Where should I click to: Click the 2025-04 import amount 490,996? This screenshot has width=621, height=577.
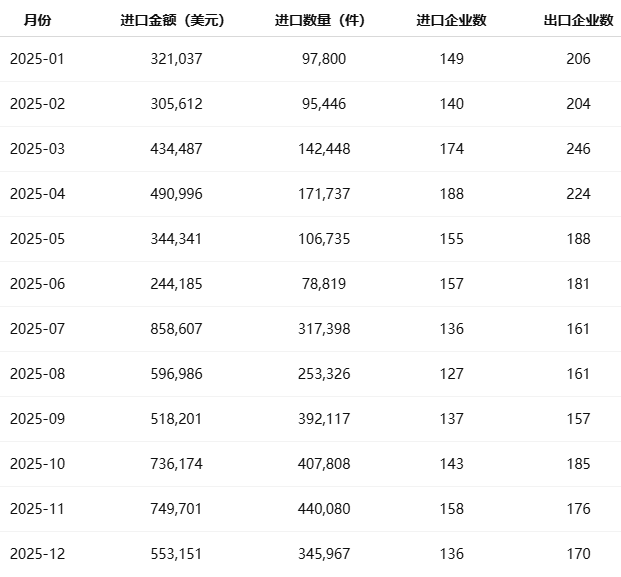point(175,194)
